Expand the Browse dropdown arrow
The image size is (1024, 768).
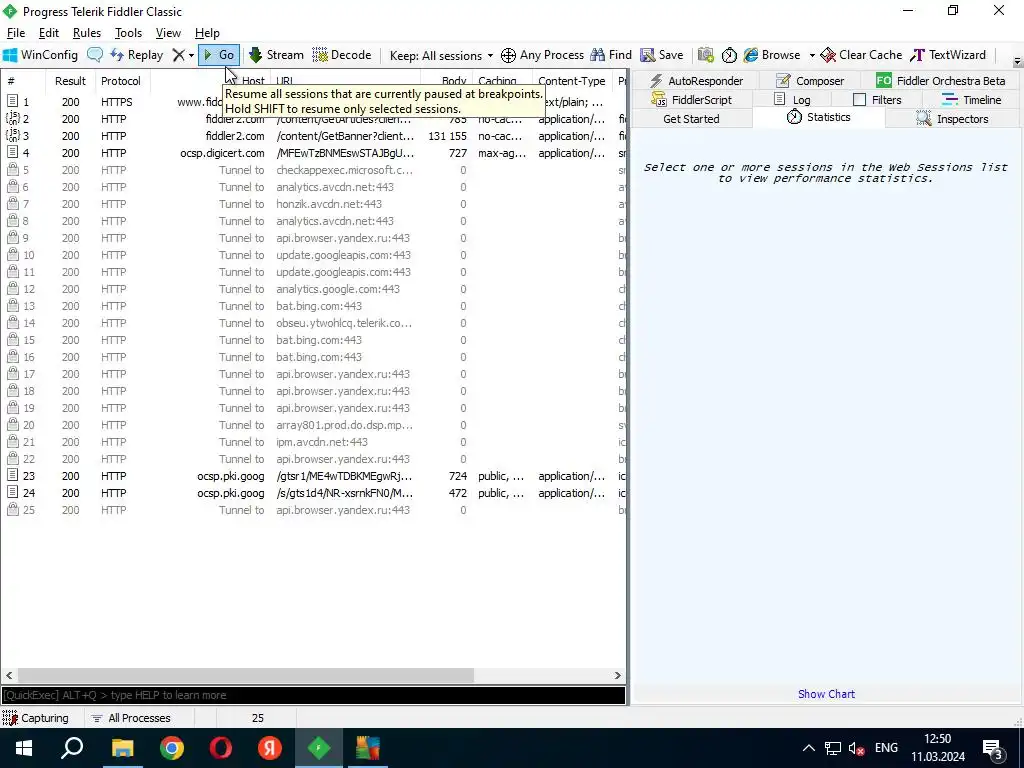pos(812,56)
